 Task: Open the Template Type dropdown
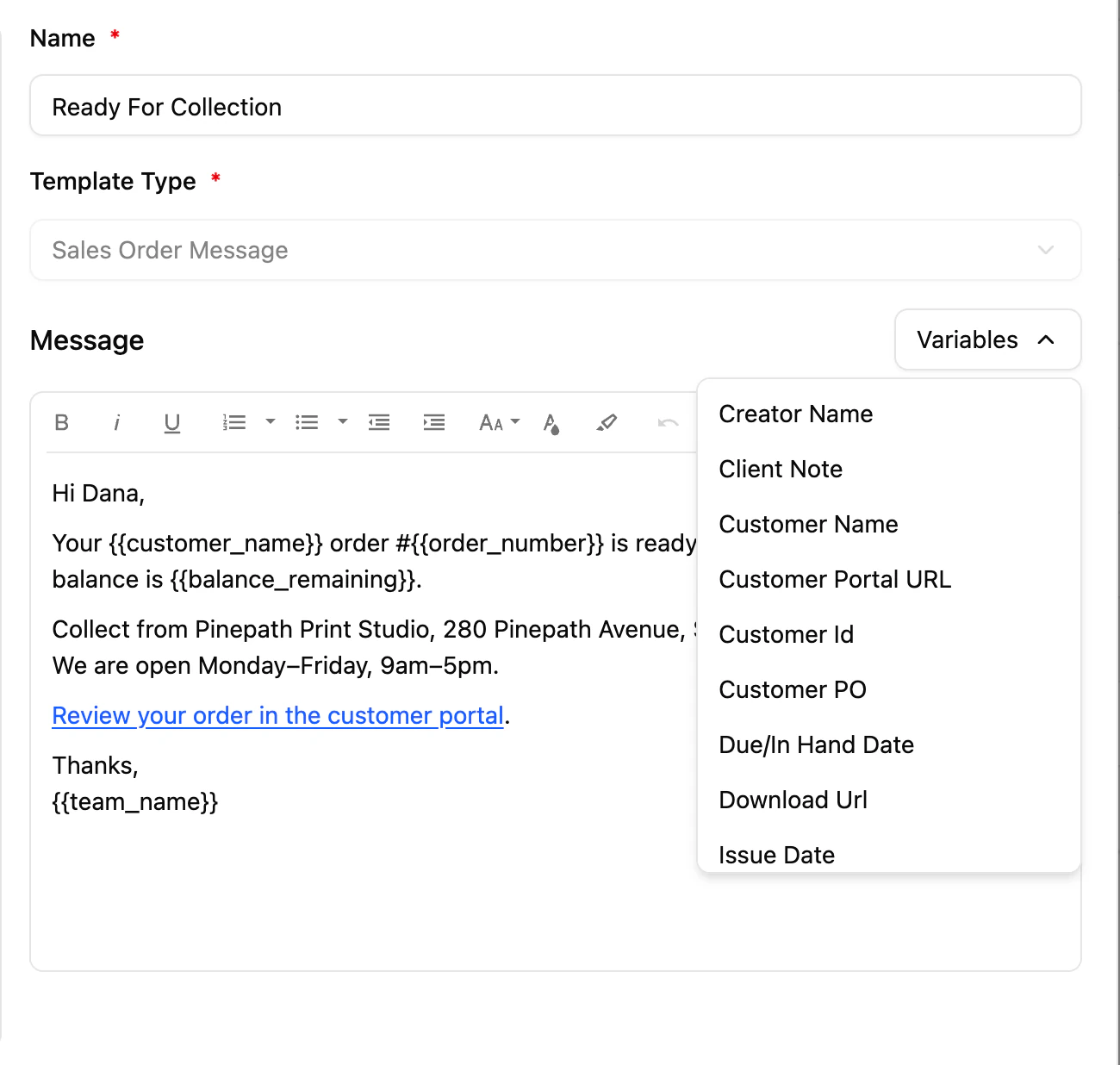click(556, 250)
